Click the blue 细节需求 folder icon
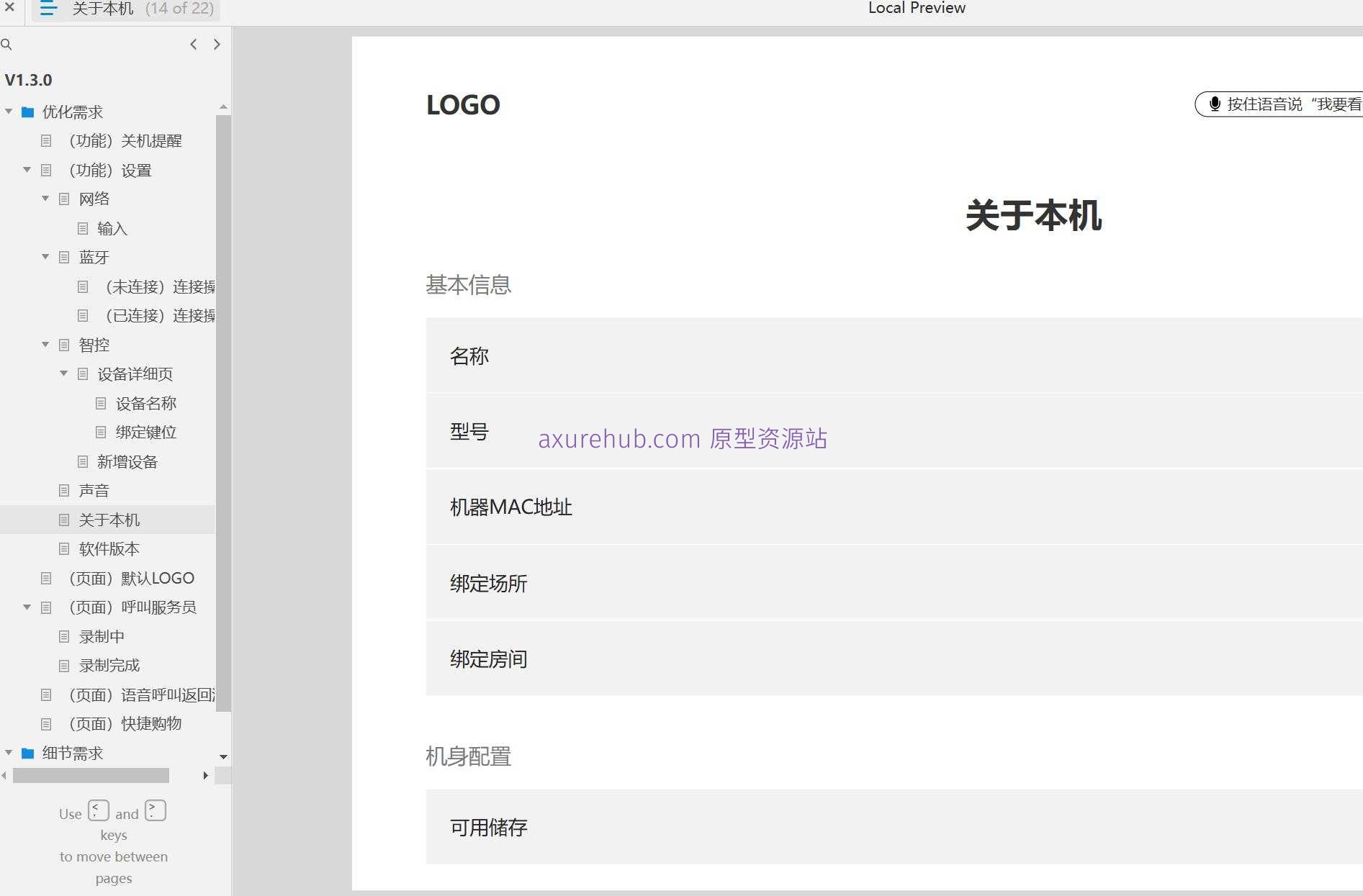Viewport: 1363px width, 896px height. (28, 754)
